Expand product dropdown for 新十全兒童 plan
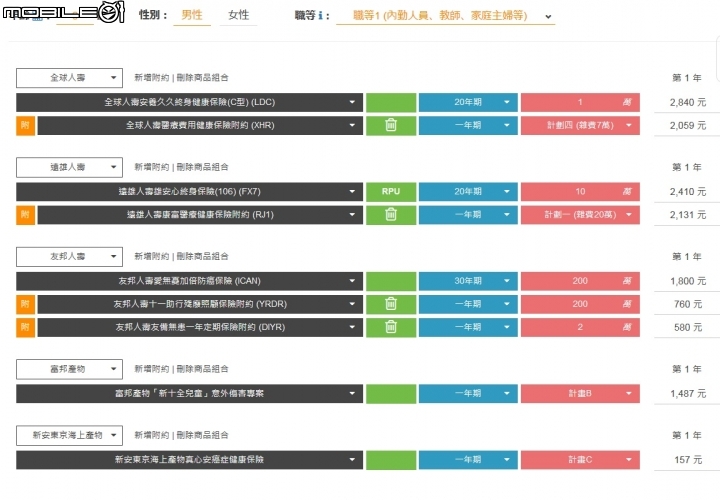Viewport: 720px width, 500px height. pyautogui.click(x=189, y=393)
